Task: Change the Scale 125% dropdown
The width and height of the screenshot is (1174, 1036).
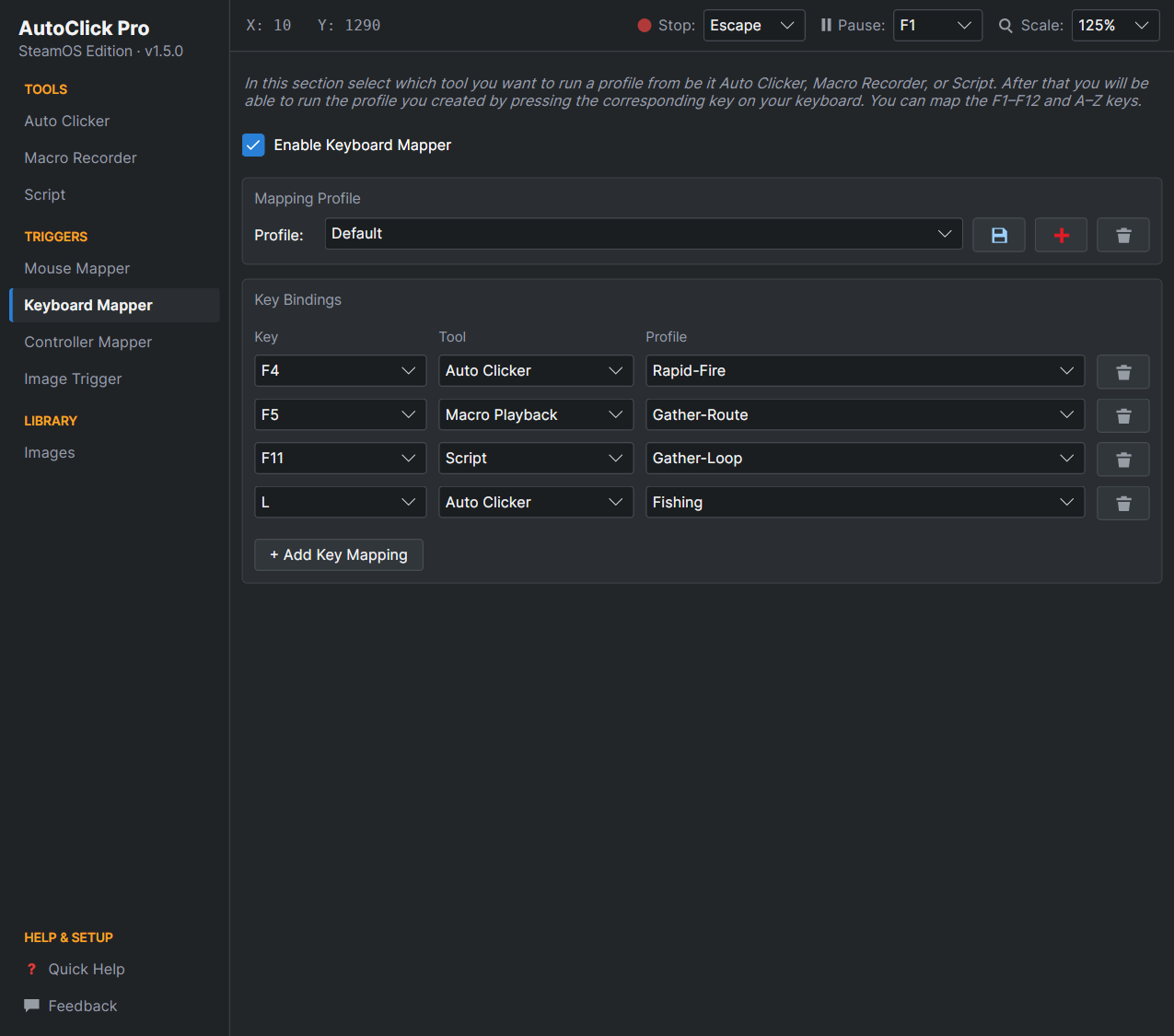Action: tap(1115, 26)
